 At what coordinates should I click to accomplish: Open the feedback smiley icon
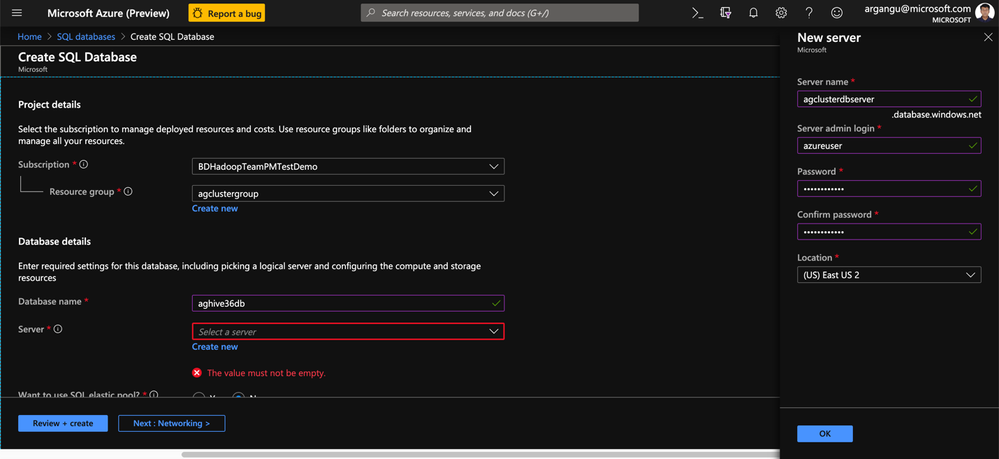(x=837, y=13)
